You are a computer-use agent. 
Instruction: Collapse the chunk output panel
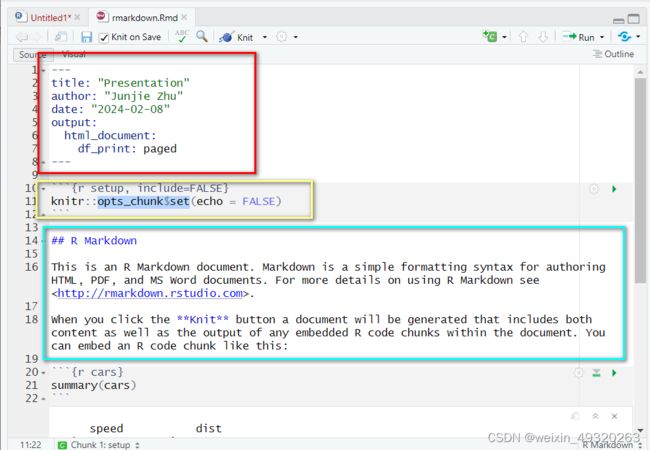coord(595,416)
